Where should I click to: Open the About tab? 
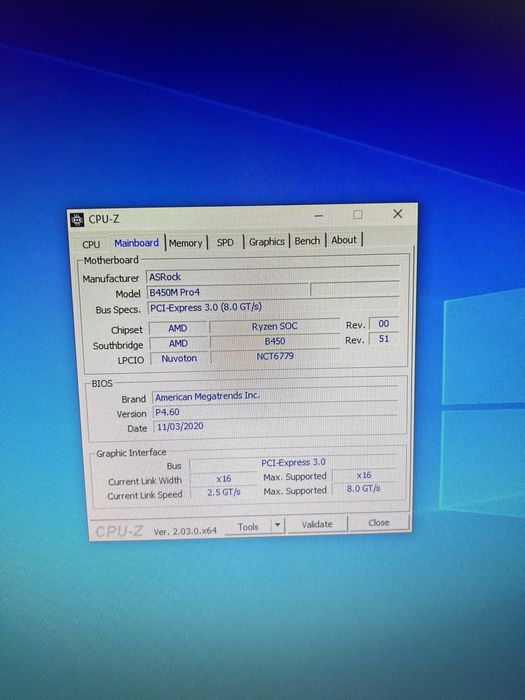(344, 240)
